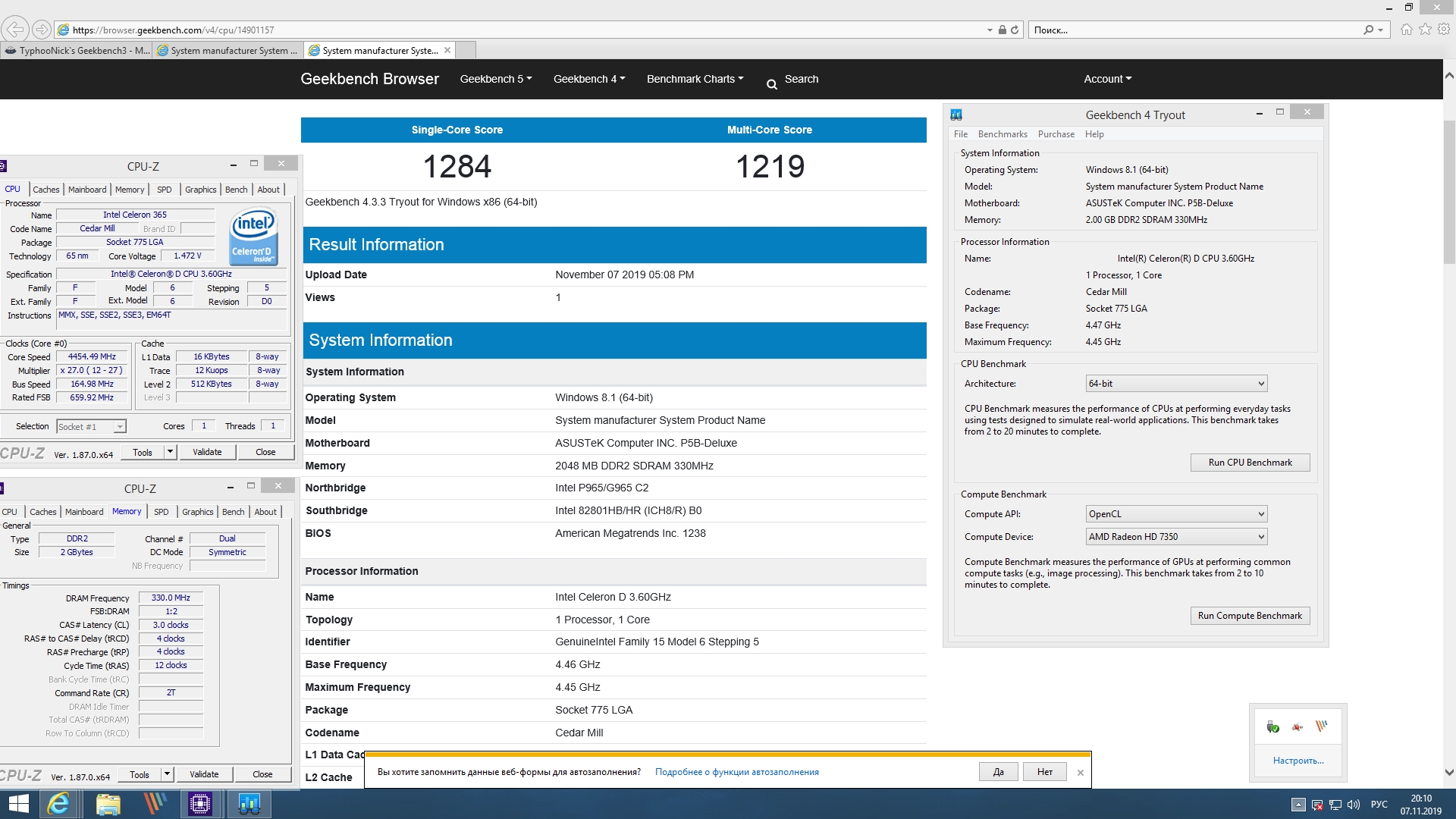Click Run CPU Benchmark button

click(1250, 463)
